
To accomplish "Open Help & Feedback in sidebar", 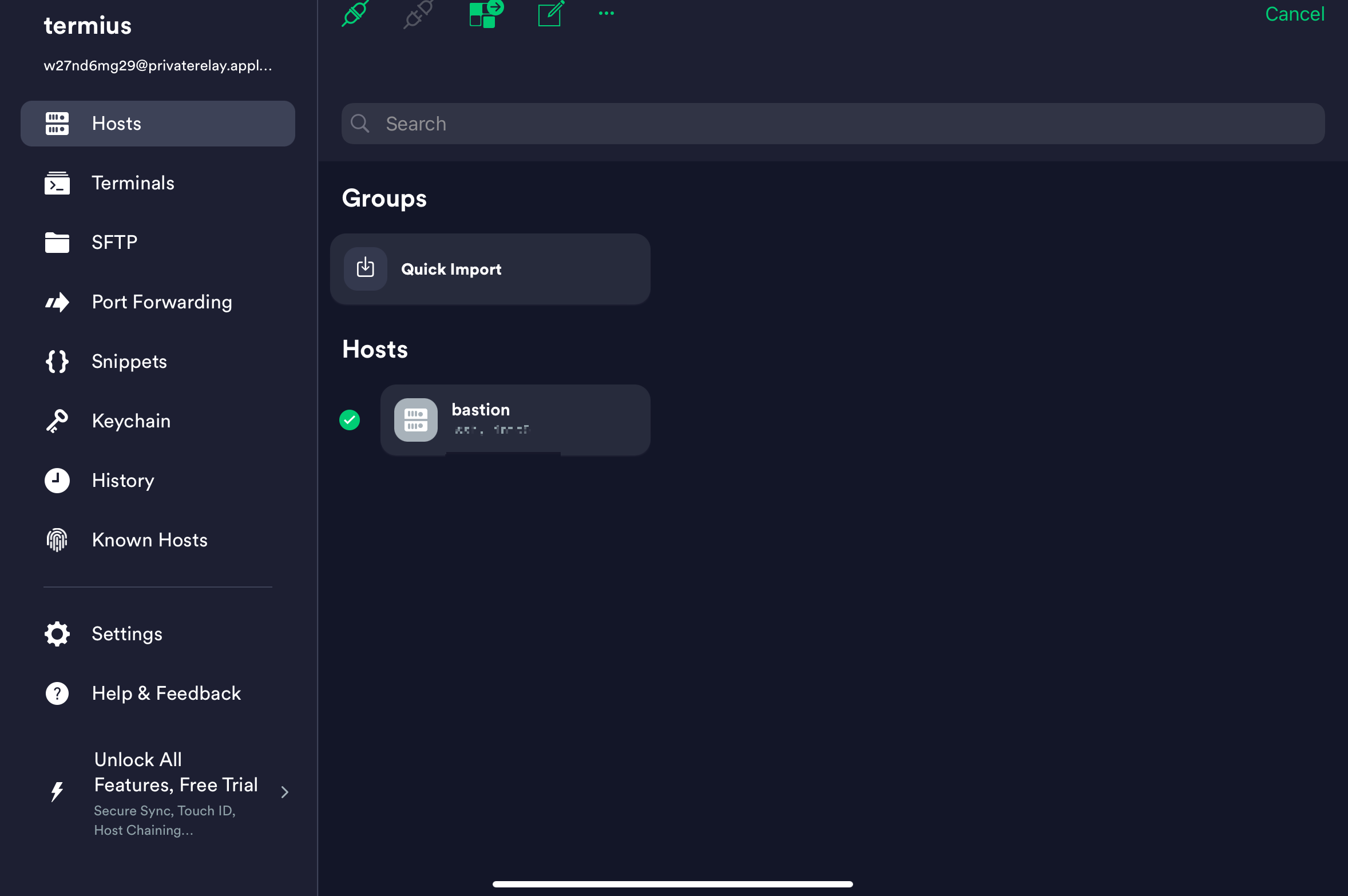I will [158, 693].
